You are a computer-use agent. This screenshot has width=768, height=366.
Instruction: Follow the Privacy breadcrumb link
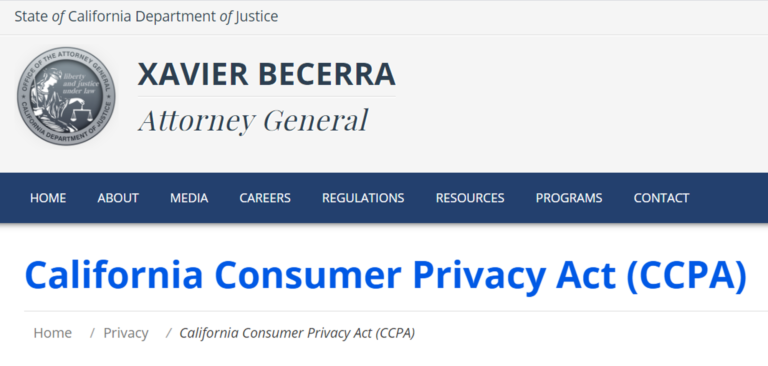[126, 333]
